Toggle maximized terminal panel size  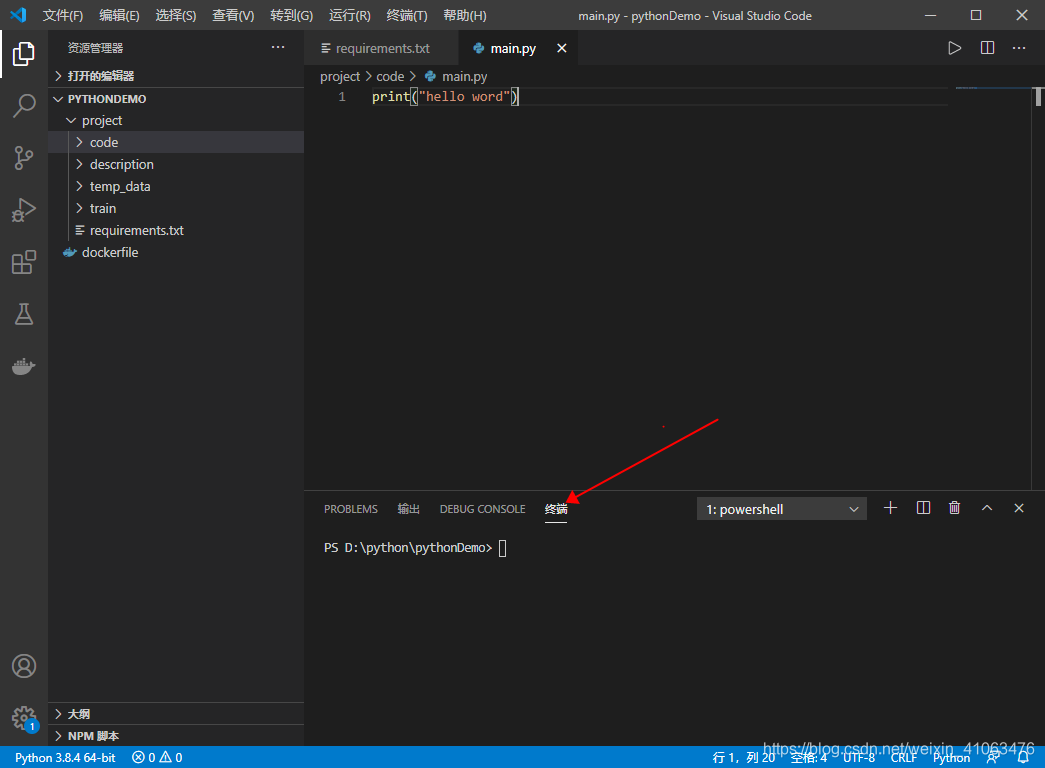987,508
